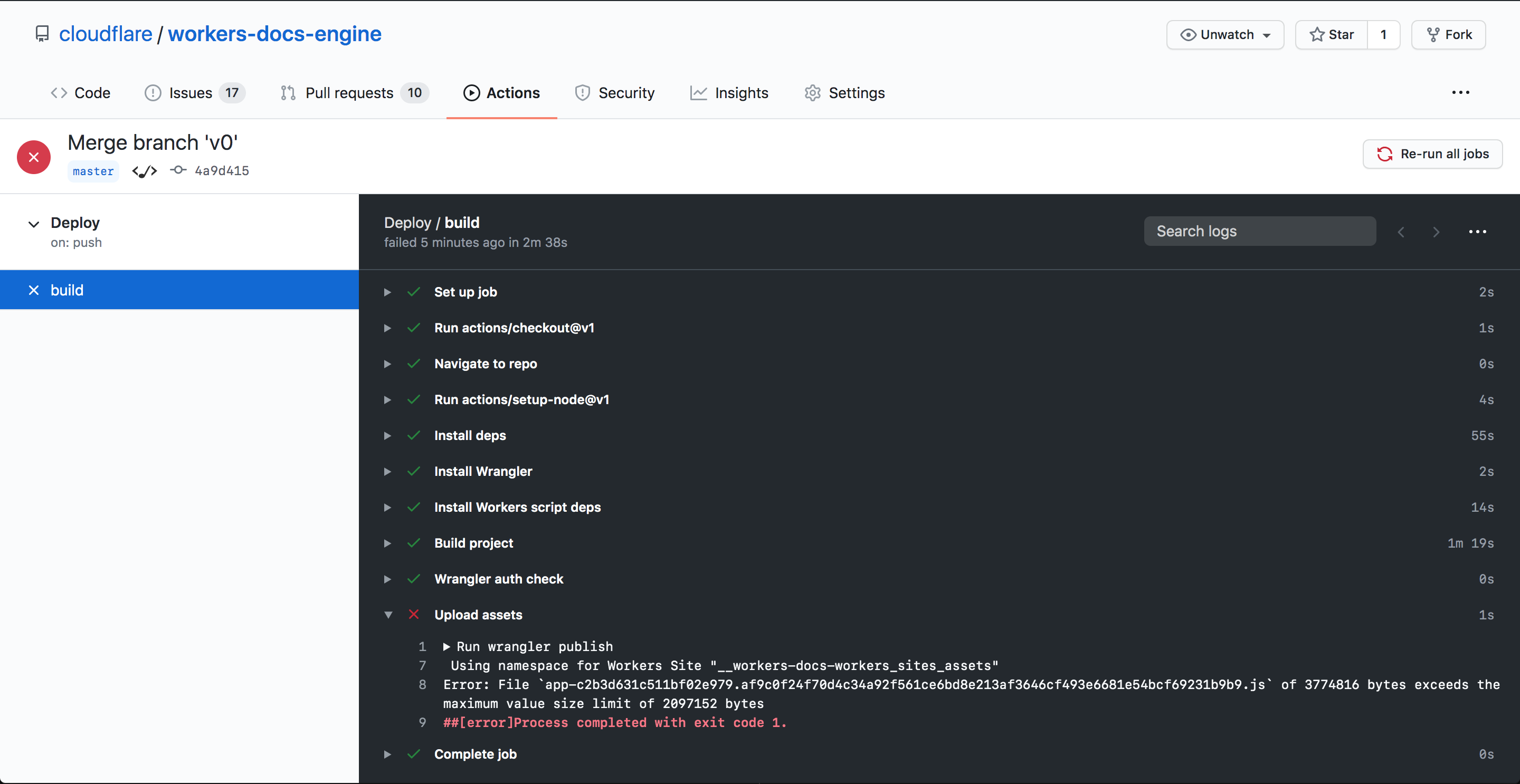Go to previous search result arrow
The image size is (1520, 784).
coord(1401,232)
